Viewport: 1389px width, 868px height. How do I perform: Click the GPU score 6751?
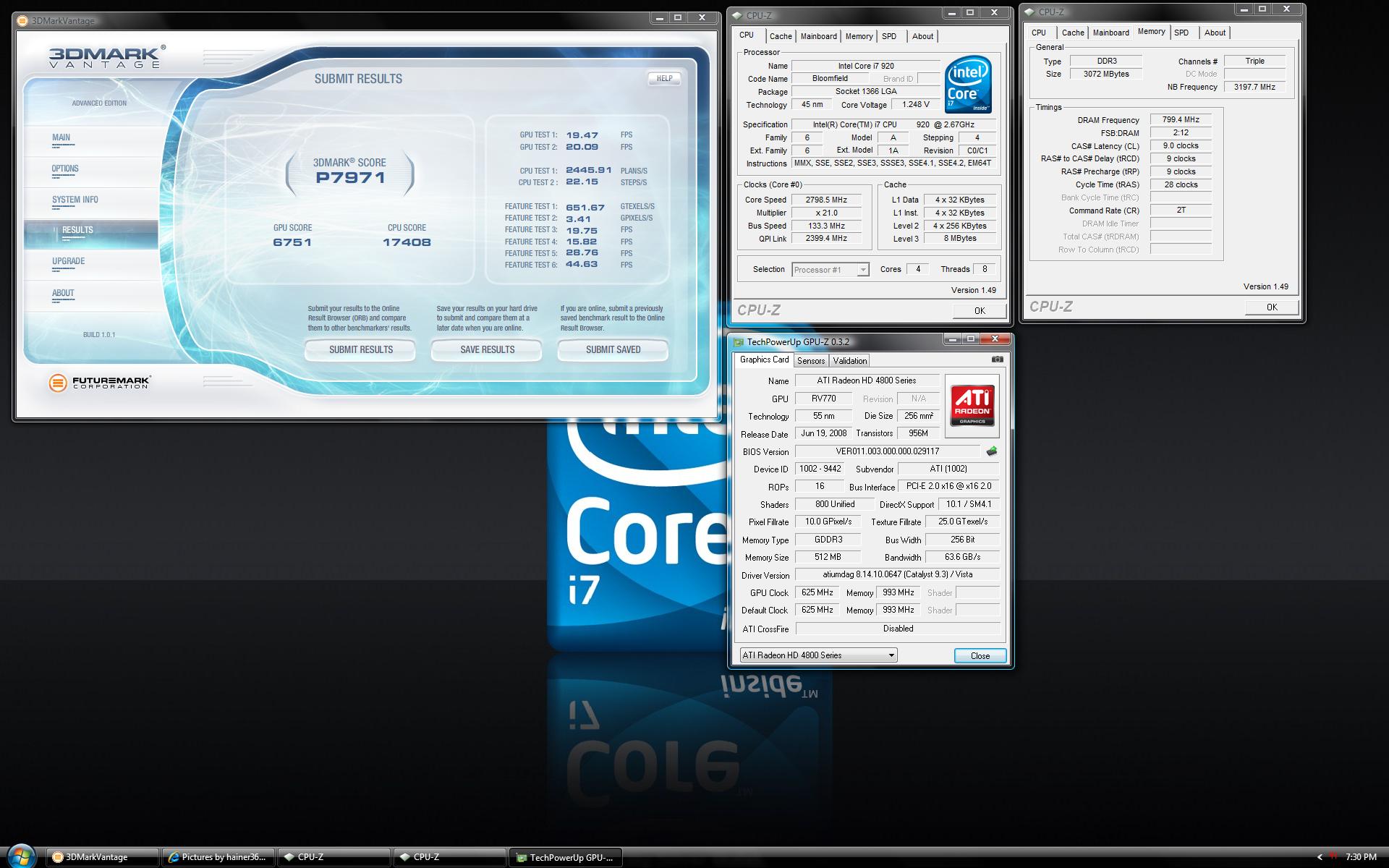pyautogui.click(x=292, y=242)
